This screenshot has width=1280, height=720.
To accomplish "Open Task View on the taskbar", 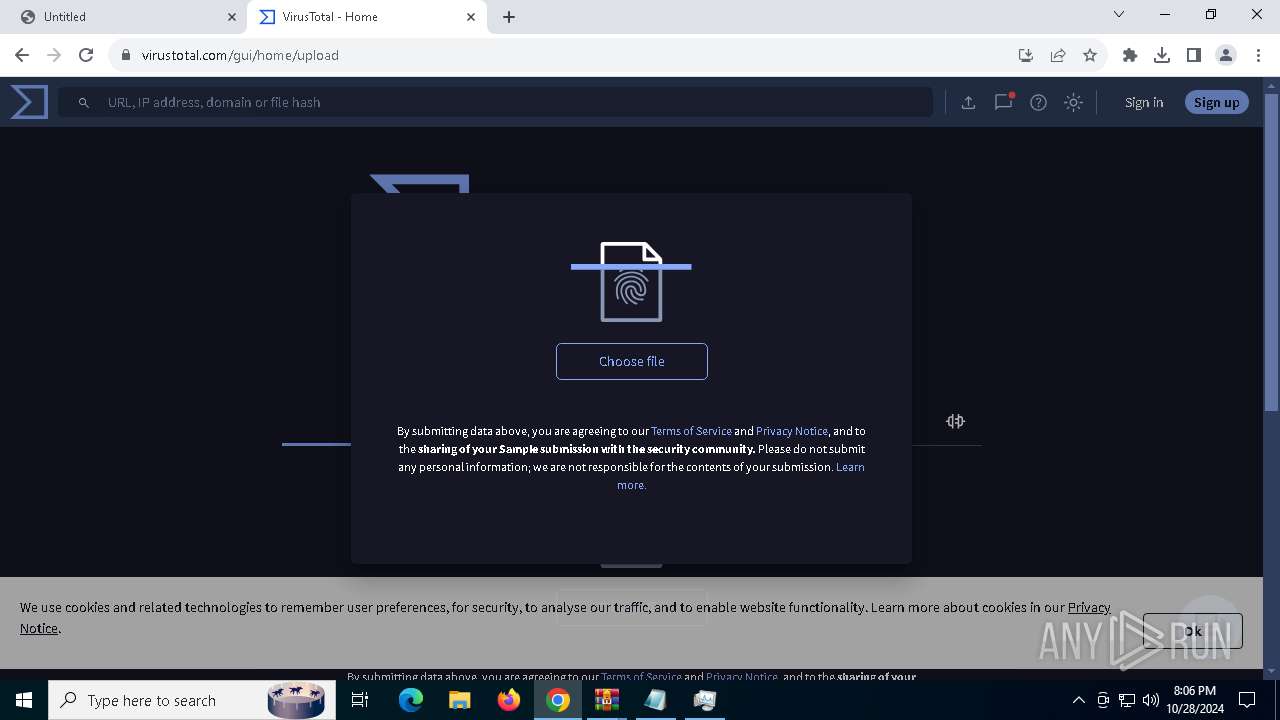I will pyautogui.click(x=361, y=700).
